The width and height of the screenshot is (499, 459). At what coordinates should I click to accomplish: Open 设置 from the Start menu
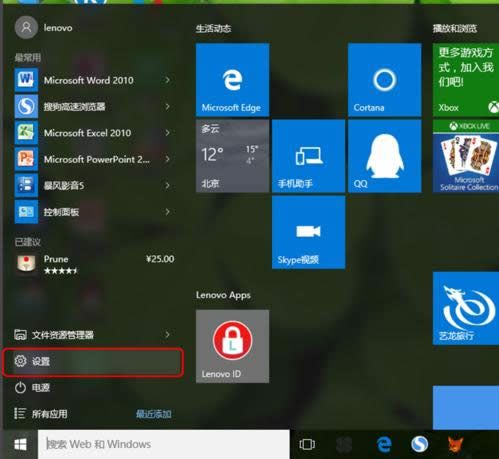pos(93,362)
